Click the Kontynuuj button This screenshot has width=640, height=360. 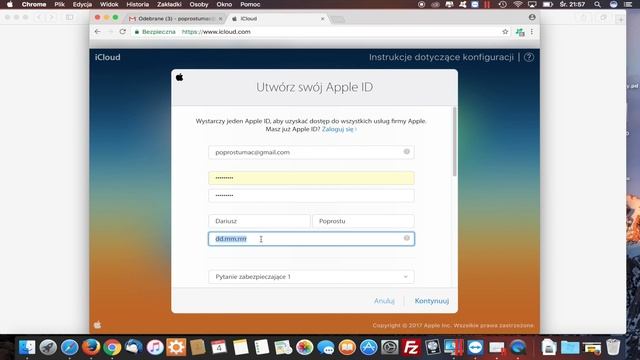pyautogui.click(x=431, y=301)
